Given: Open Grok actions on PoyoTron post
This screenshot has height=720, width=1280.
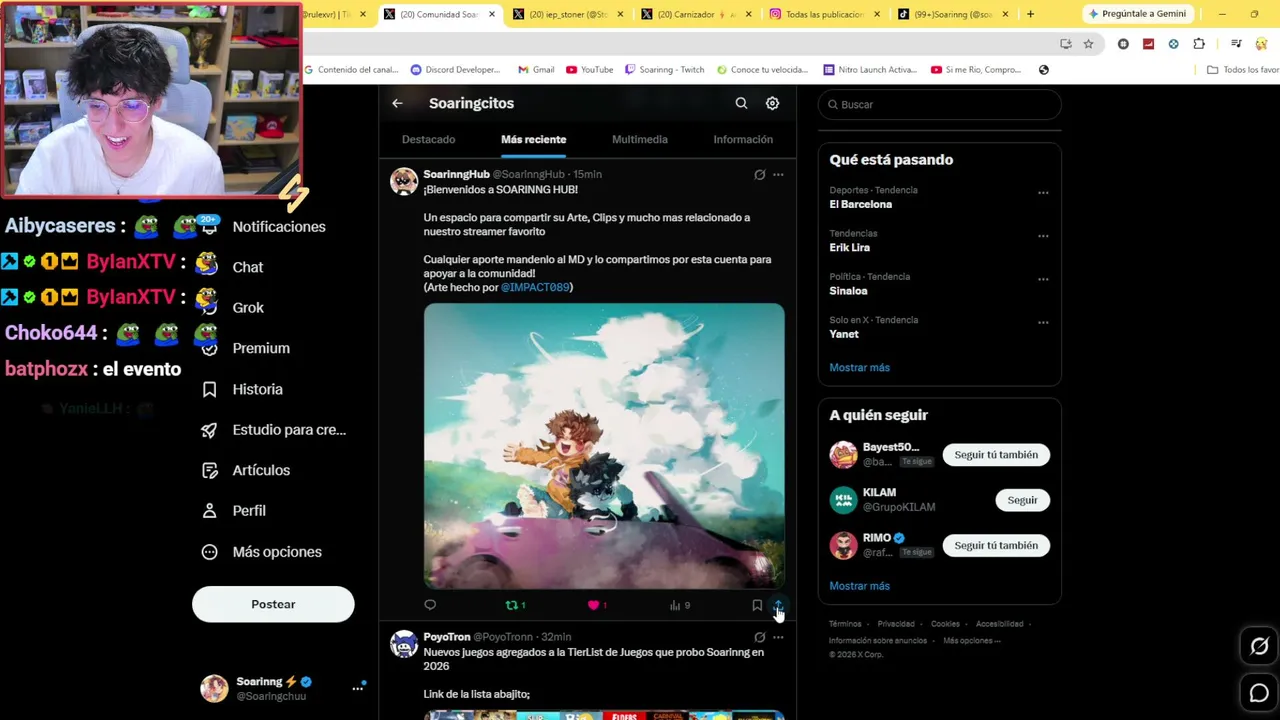Looking at the screenshot, I should pyautogui.click(x=759, y=637).
